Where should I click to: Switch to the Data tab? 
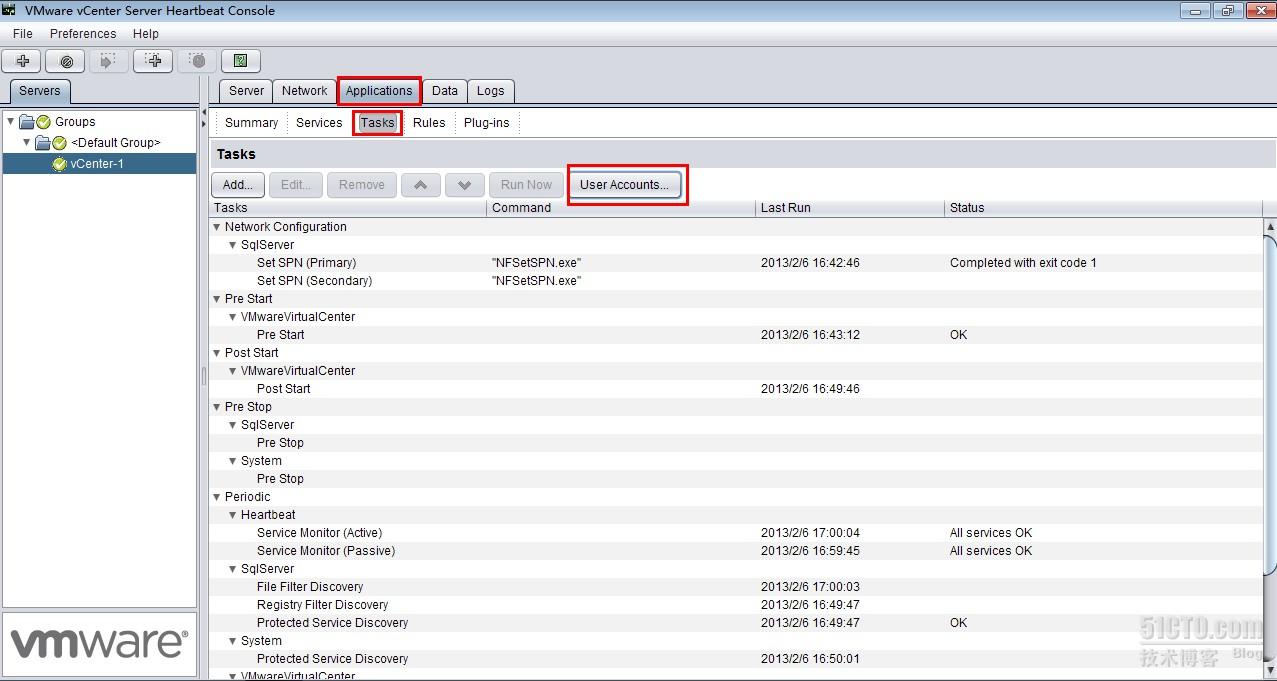pos(445,91)
